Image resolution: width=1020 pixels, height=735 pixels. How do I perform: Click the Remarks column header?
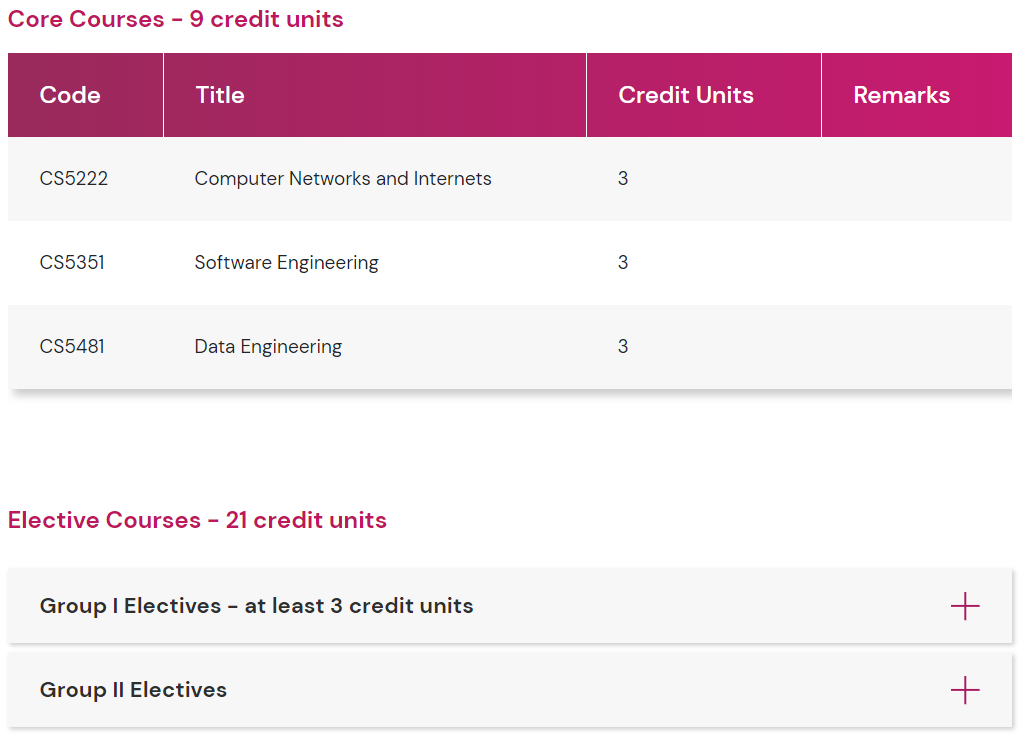click(x=901, y=95)
